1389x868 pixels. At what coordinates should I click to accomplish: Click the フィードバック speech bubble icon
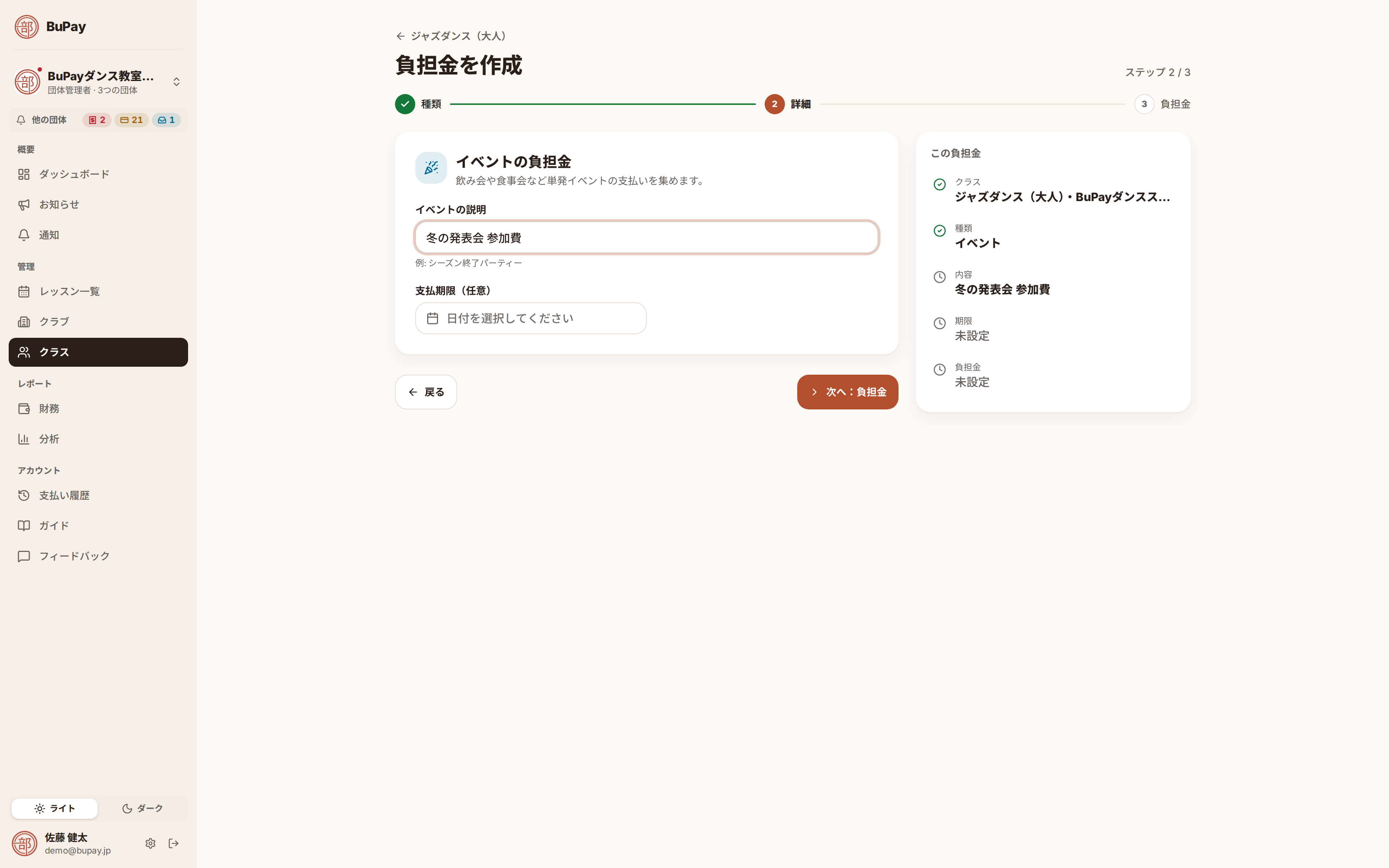point(24,556)
